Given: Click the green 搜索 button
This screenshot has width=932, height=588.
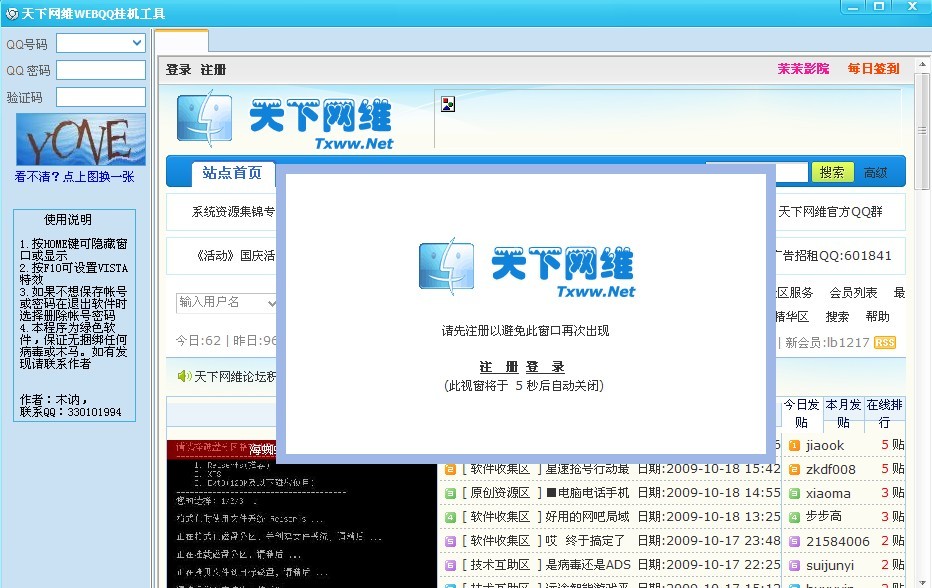Looking at the screenshot, I should (832, 172).
